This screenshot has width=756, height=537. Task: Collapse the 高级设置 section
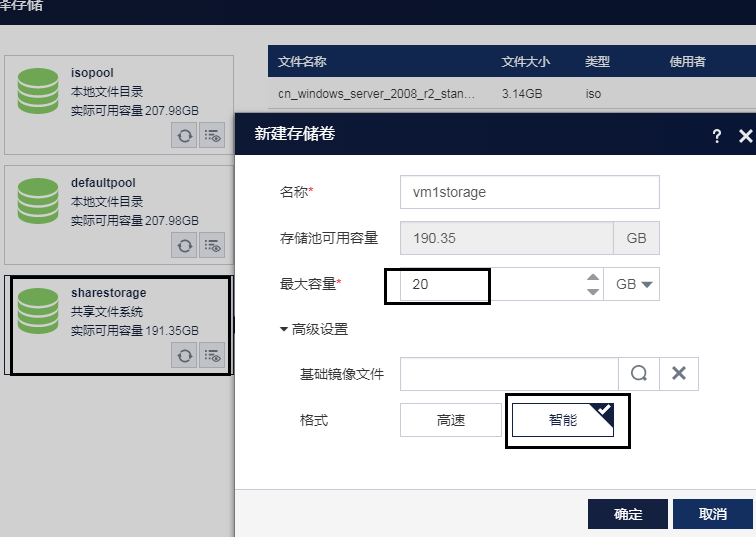tap(314, 329)
